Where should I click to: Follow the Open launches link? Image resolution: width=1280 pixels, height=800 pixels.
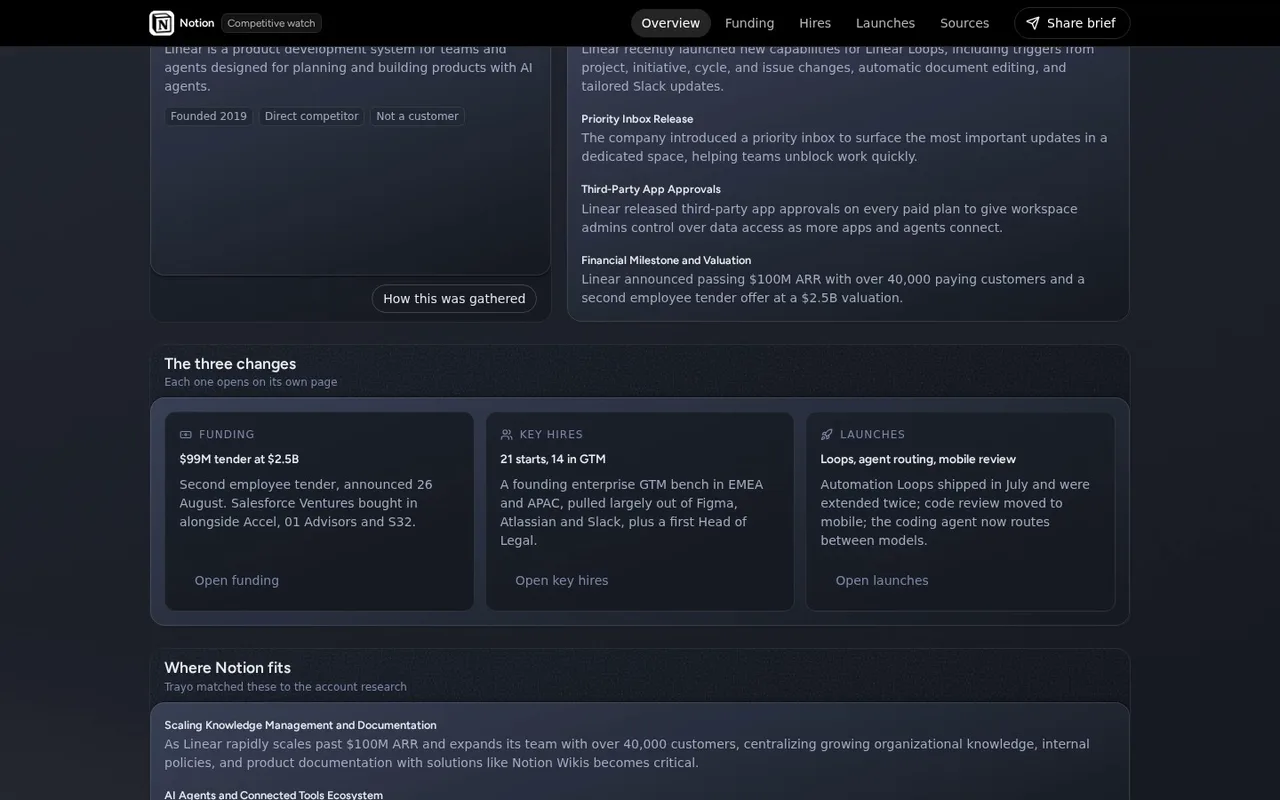coord(882,581)
